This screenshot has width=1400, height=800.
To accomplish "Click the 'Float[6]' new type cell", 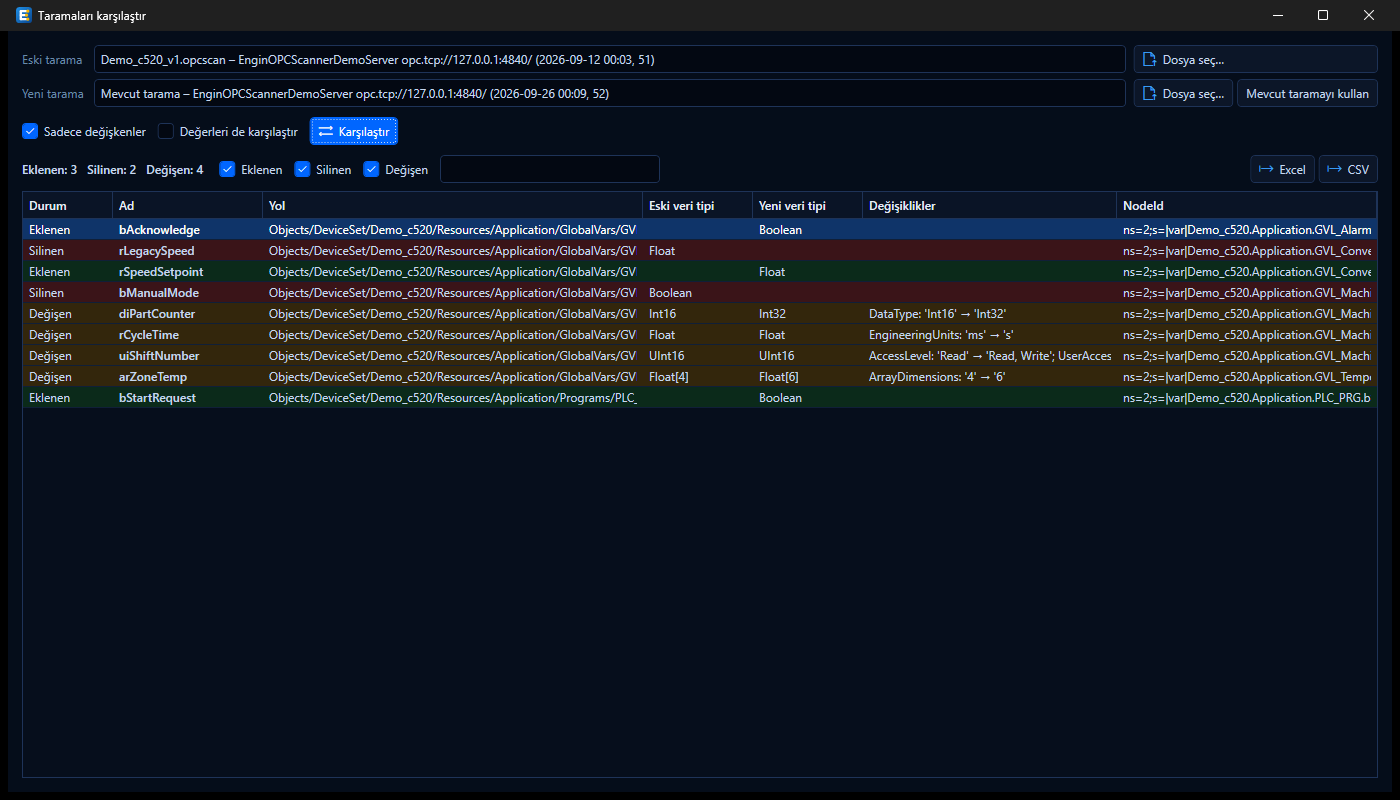I will (x=807, y=377).
